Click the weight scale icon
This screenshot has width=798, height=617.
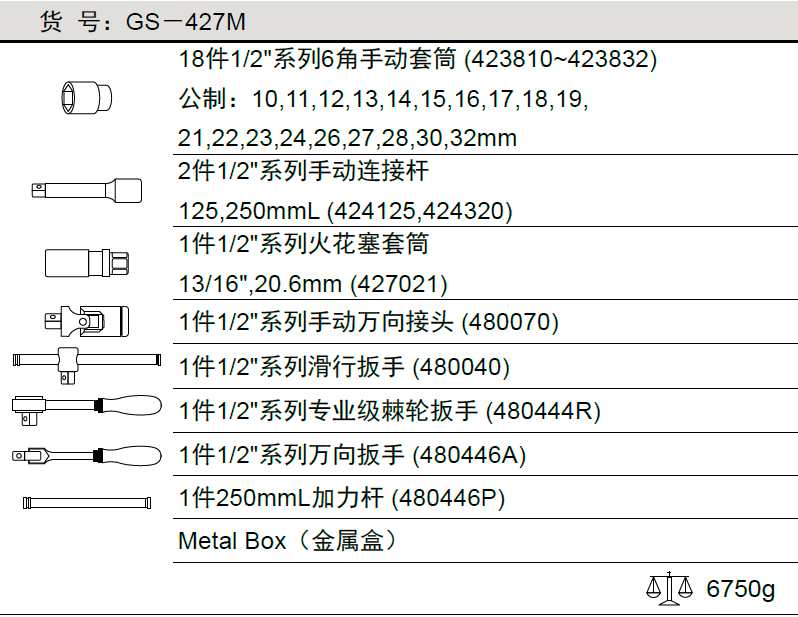coord(669,589)
